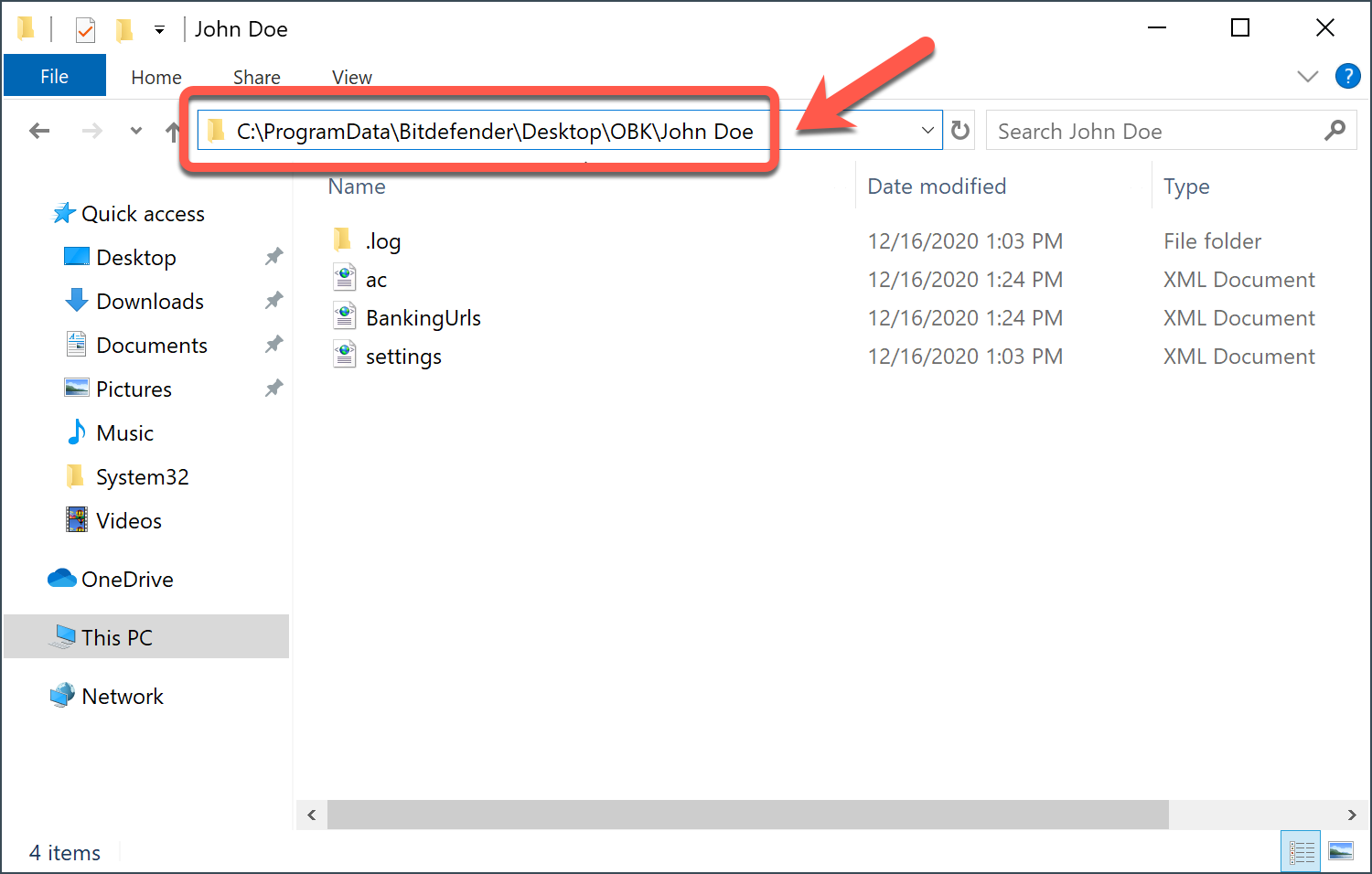Open the recent locations dropdown
The image size is (1372, 874).
136,131
